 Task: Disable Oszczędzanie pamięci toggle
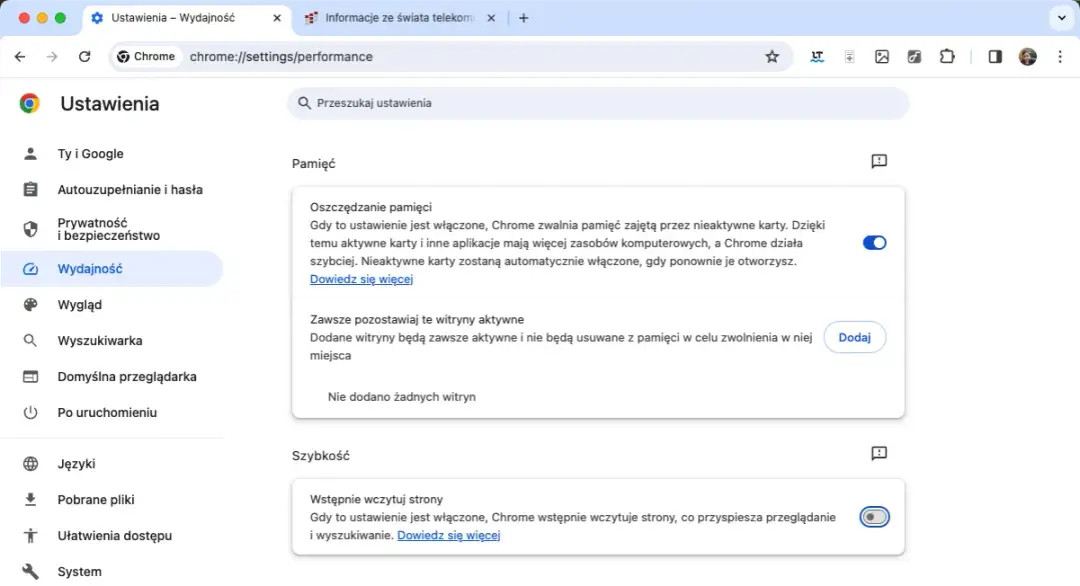pyautogui.click(x=874, y=242)
